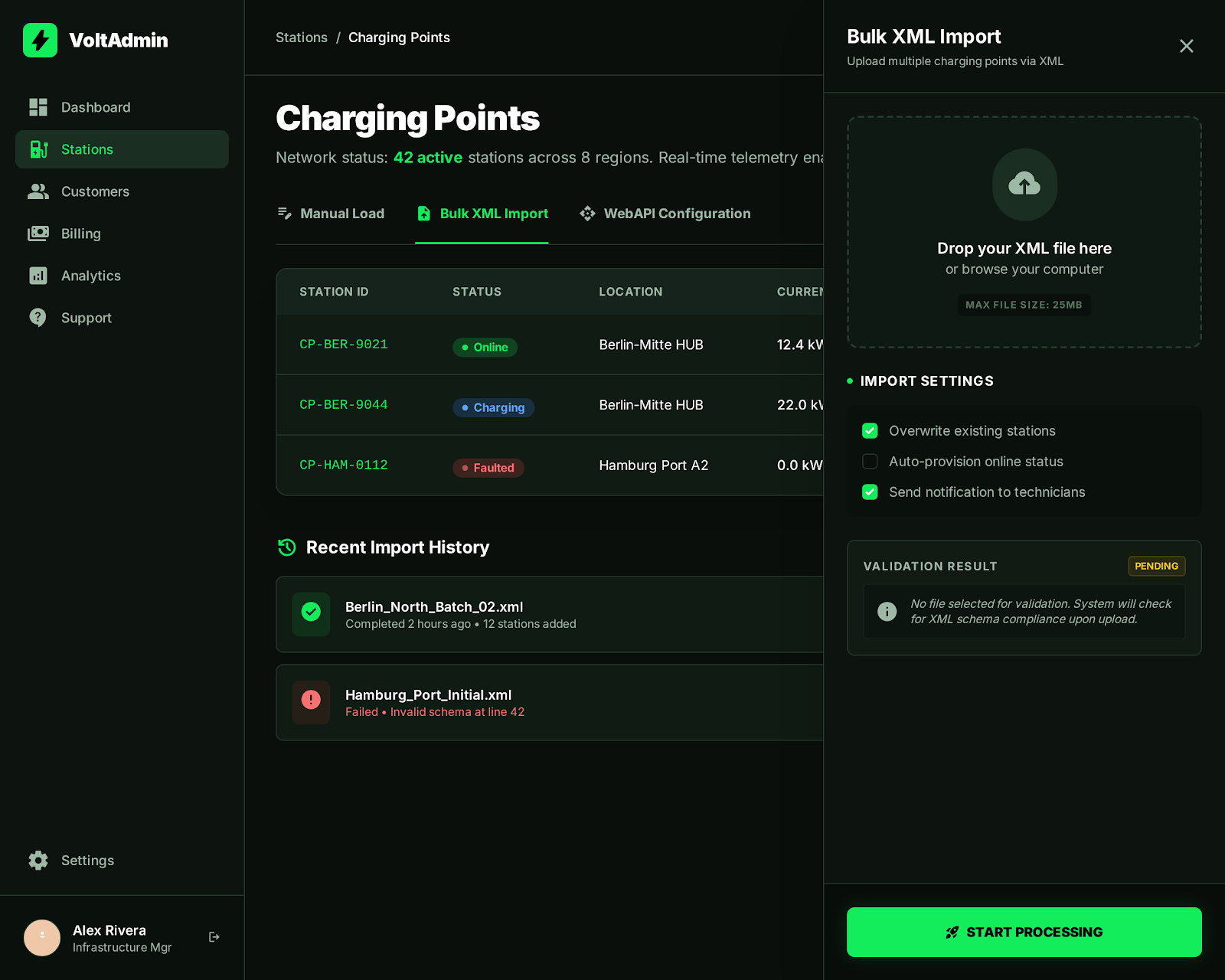Viewport: 1225px width, 980px height.
Task: Close the Bulk XML Import panel
Action: coord(1187,46)
